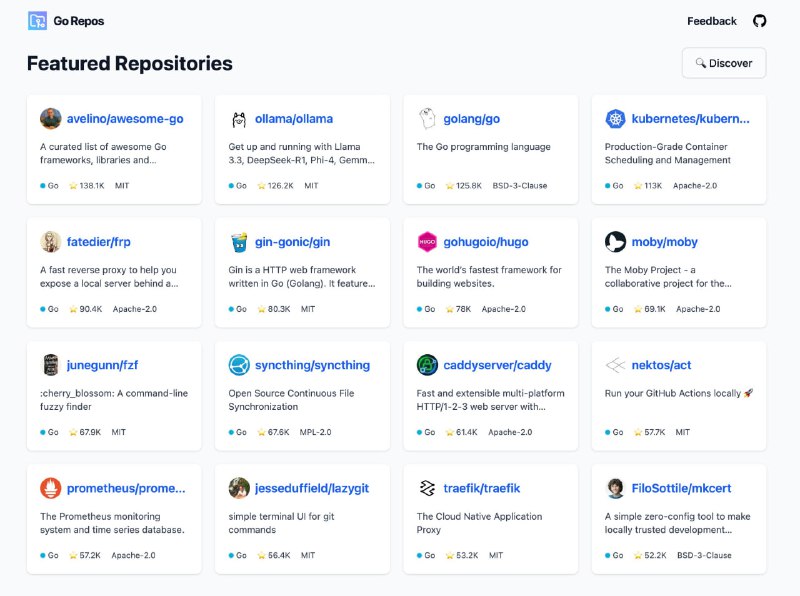Open the Feedback link
The height and width of the screenshot is (596, 800).
tap(712, 21)
